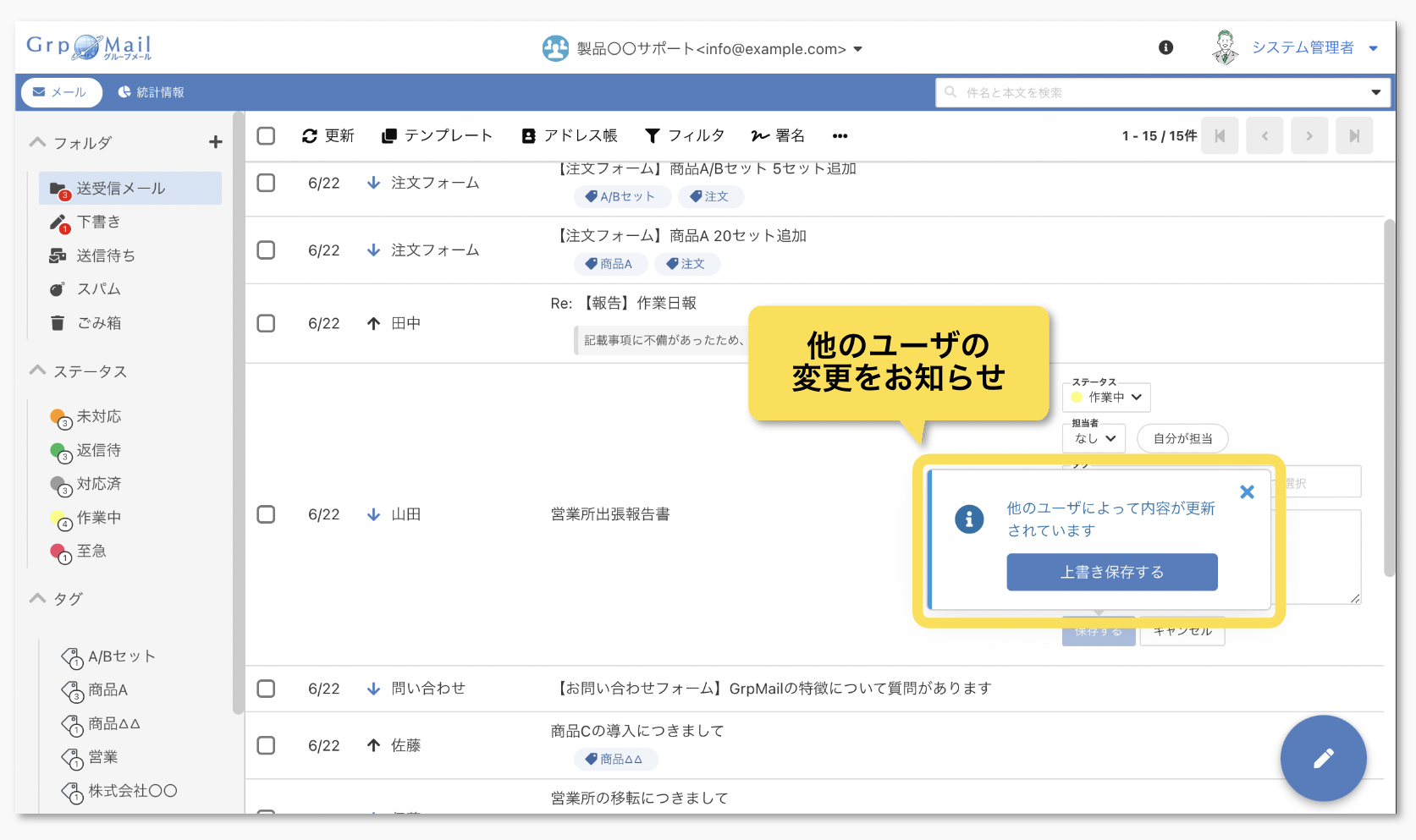Switch to the メール tab
This screenshot has width=1416, height=840.
point(61,92)
